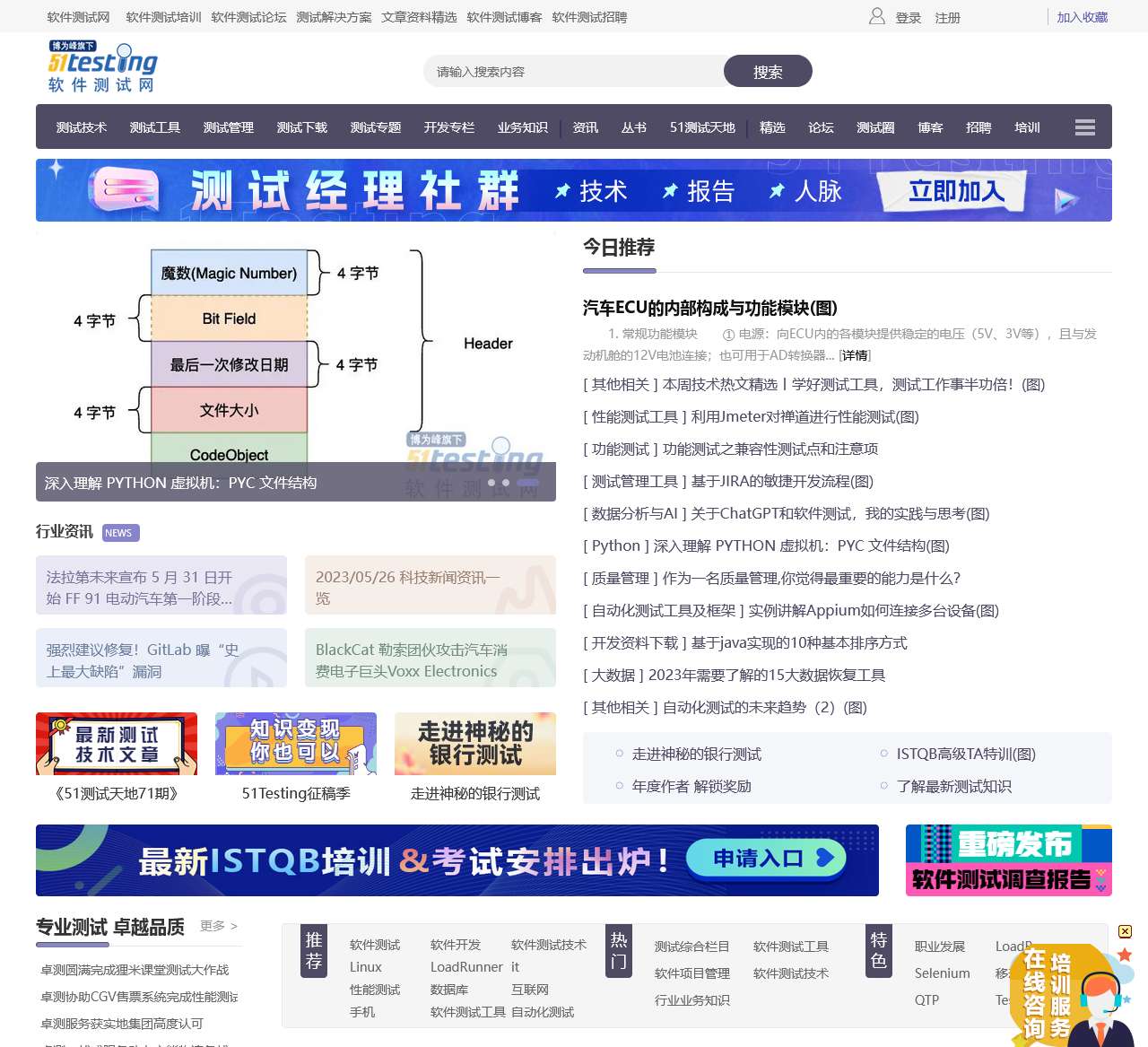Select the 测试下载 navigation item
The width and height of the screenshot is (1148, 1047).
tap(302, 127)
